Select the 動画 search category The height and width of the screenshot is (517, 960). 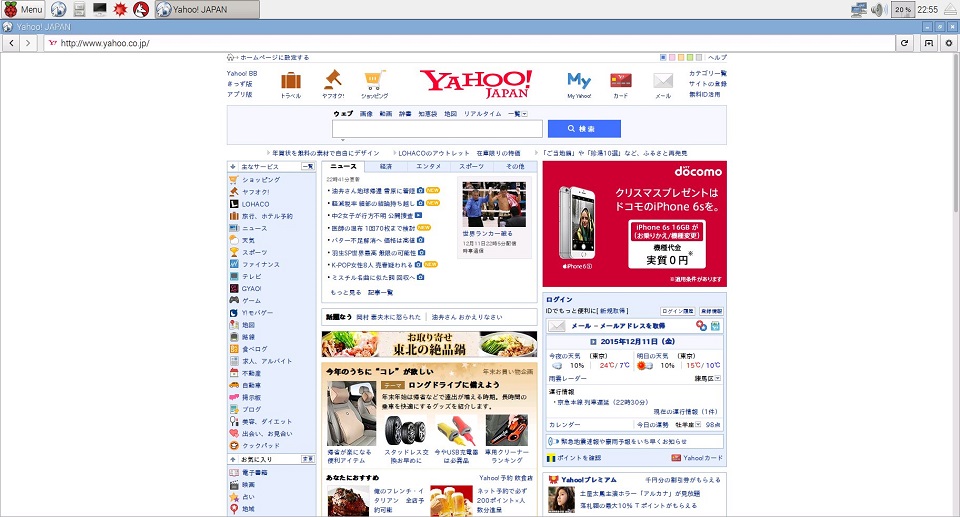(x=386, y=114)
